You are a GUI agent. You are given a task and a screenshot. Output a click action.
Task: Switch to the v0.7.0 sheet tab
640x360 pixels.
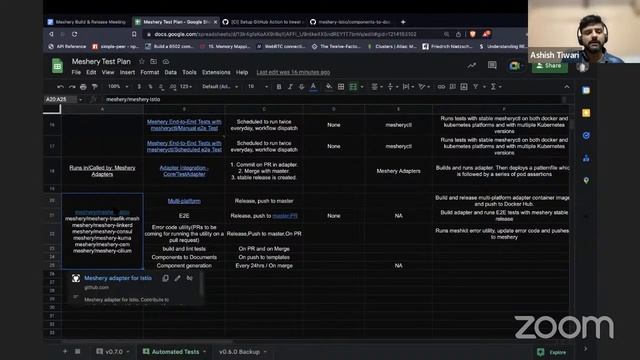tap(113, 351)
